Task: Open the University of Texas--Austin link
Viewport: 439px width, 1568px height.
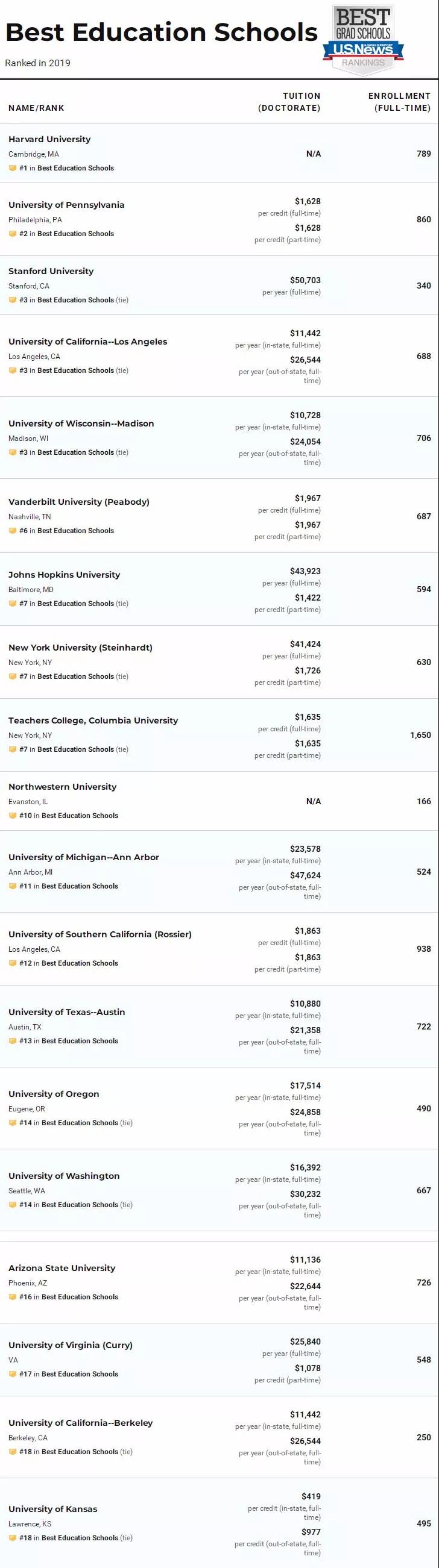Action: [x=66, y=1011]
